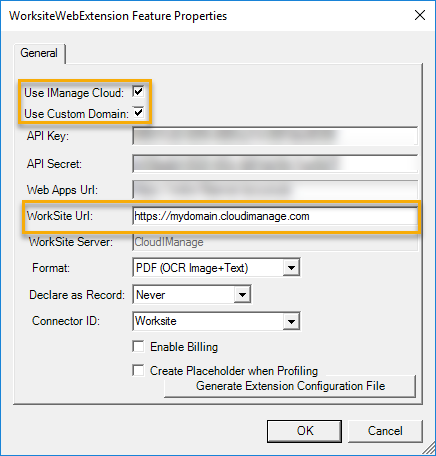
Task: Check Create Placeholder when Profiling
Action: [x=138, y=370]
